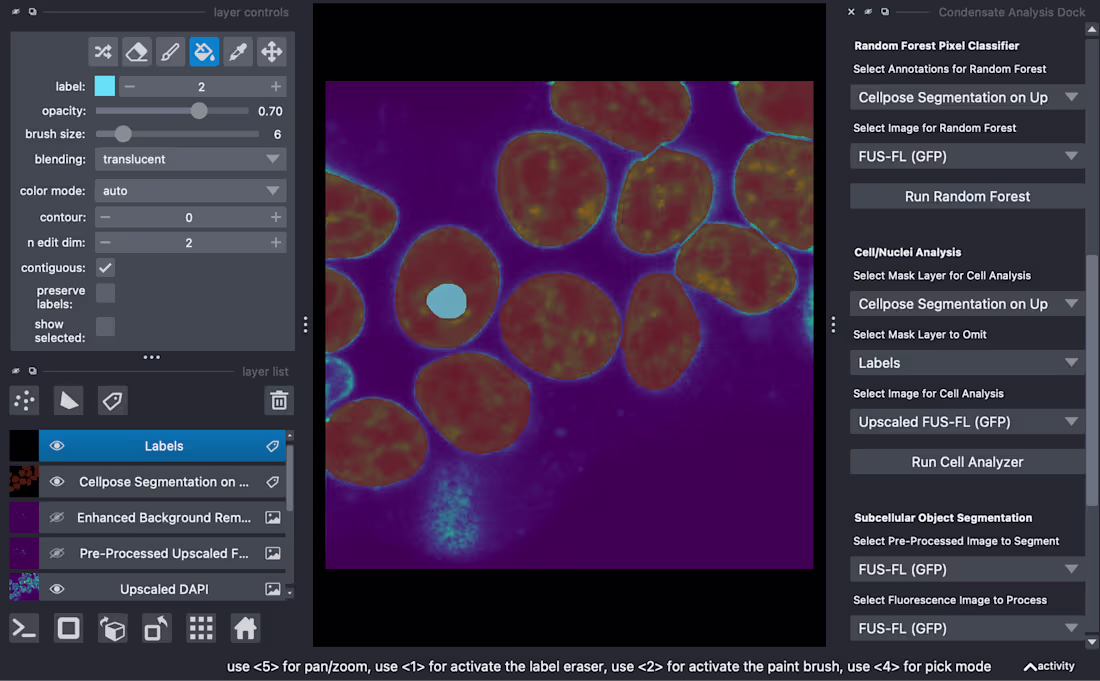Reset view with the home button
Image resolution: width=1100 pixels, height=681 pixels.
[245, 628]
